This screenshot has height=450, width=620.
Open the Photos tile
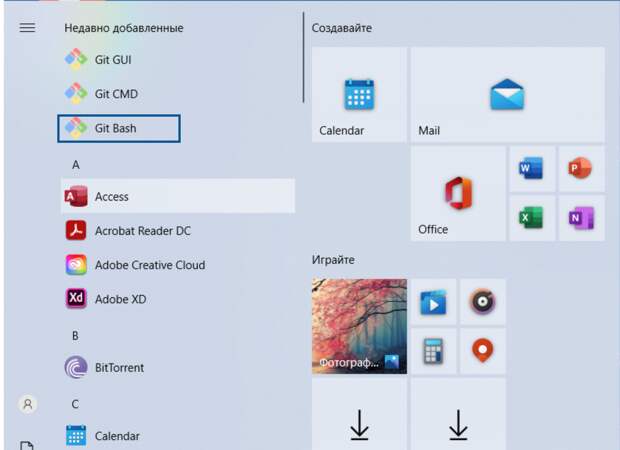tap(359, 326)
